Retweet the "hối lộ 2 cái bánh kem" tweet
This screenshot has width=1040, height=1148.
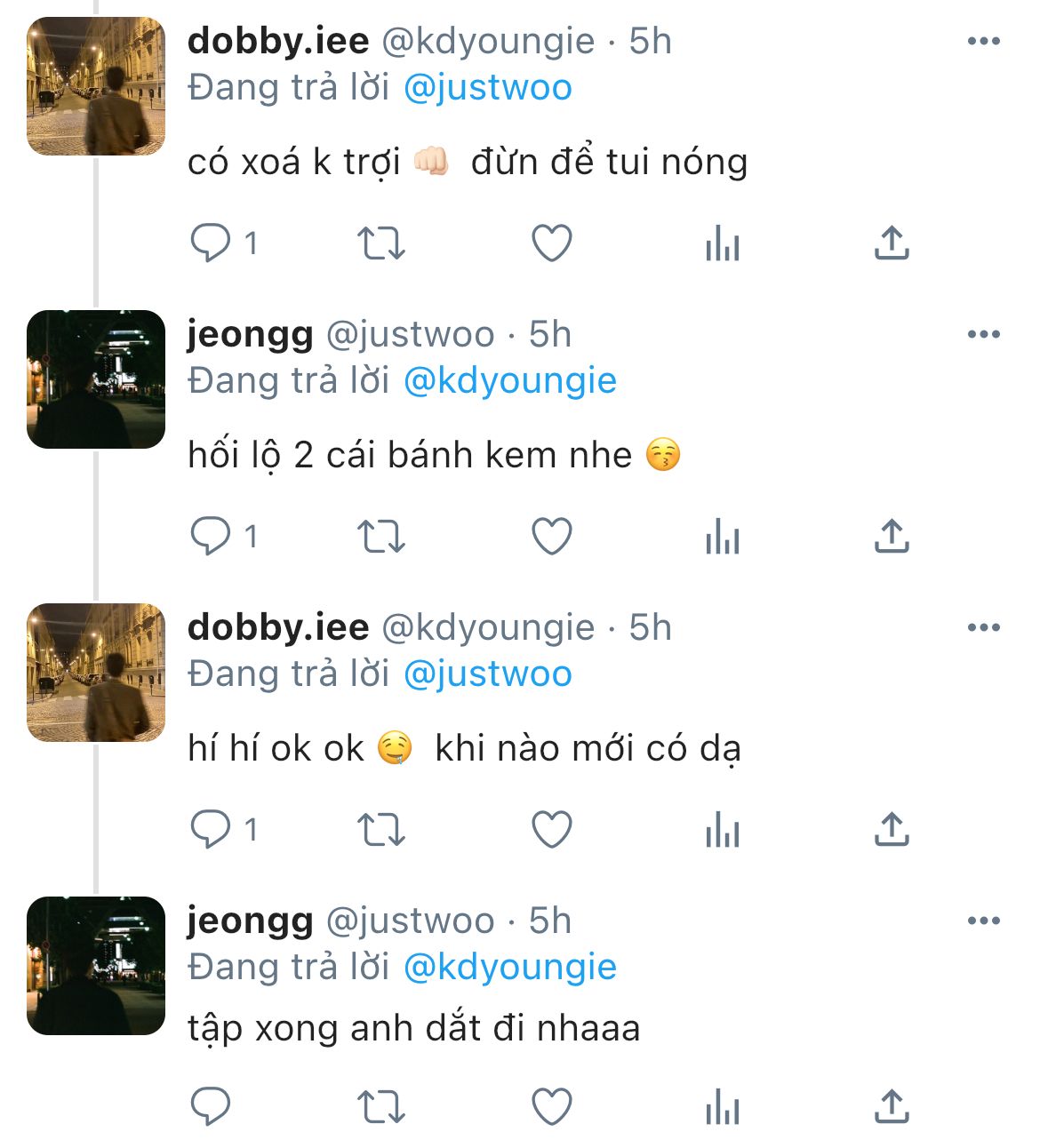point(380,536)
